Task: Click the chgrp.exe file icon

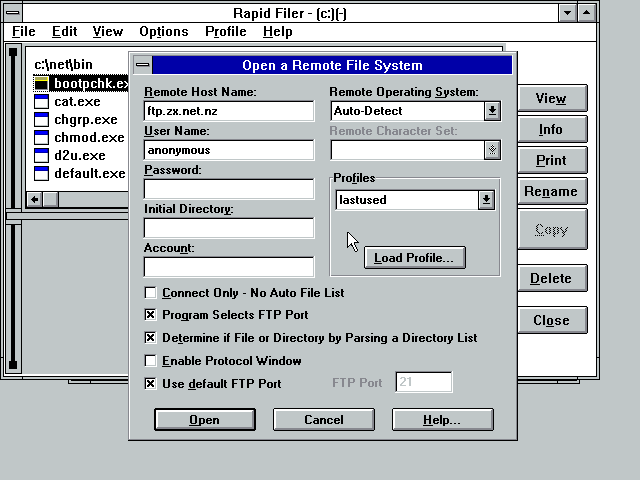Action: coord(41,120)
